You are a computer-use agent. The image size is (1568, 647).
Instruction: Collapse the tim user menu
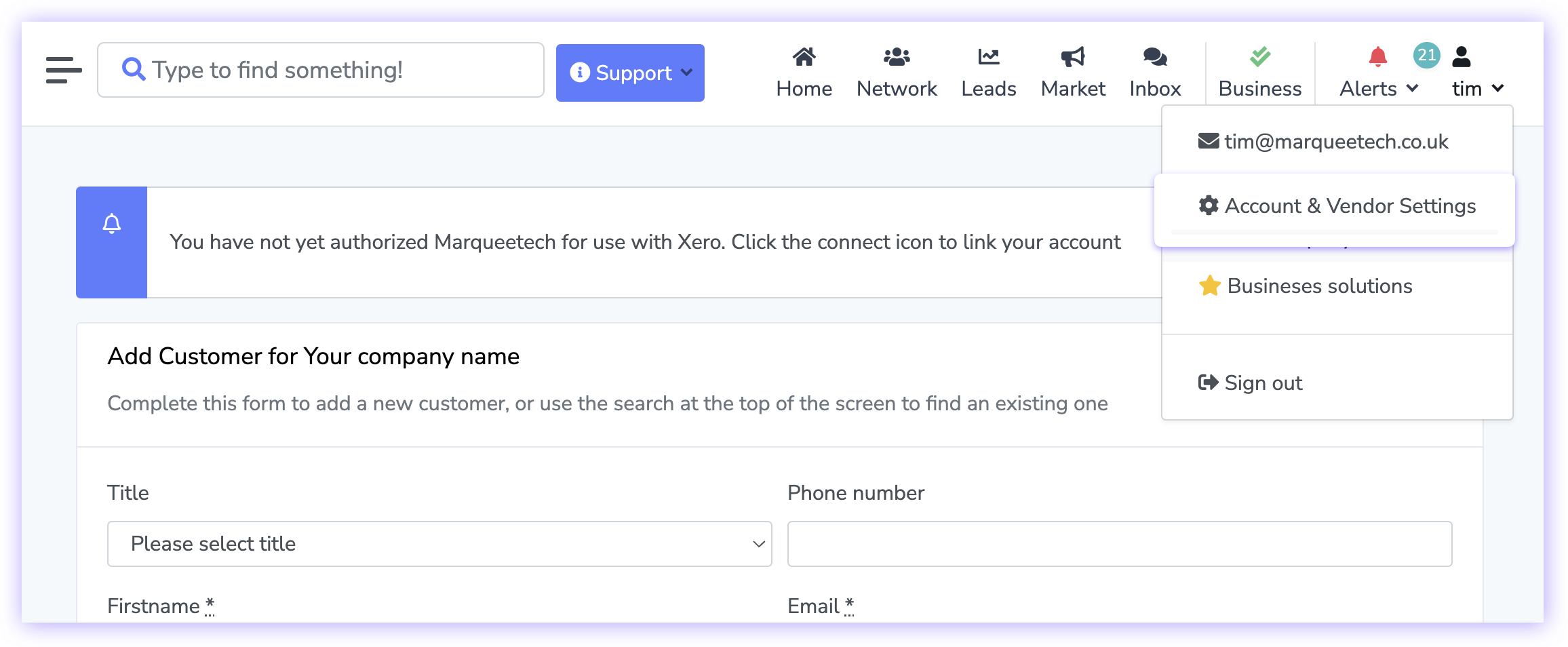click(x=1478, y=88)
